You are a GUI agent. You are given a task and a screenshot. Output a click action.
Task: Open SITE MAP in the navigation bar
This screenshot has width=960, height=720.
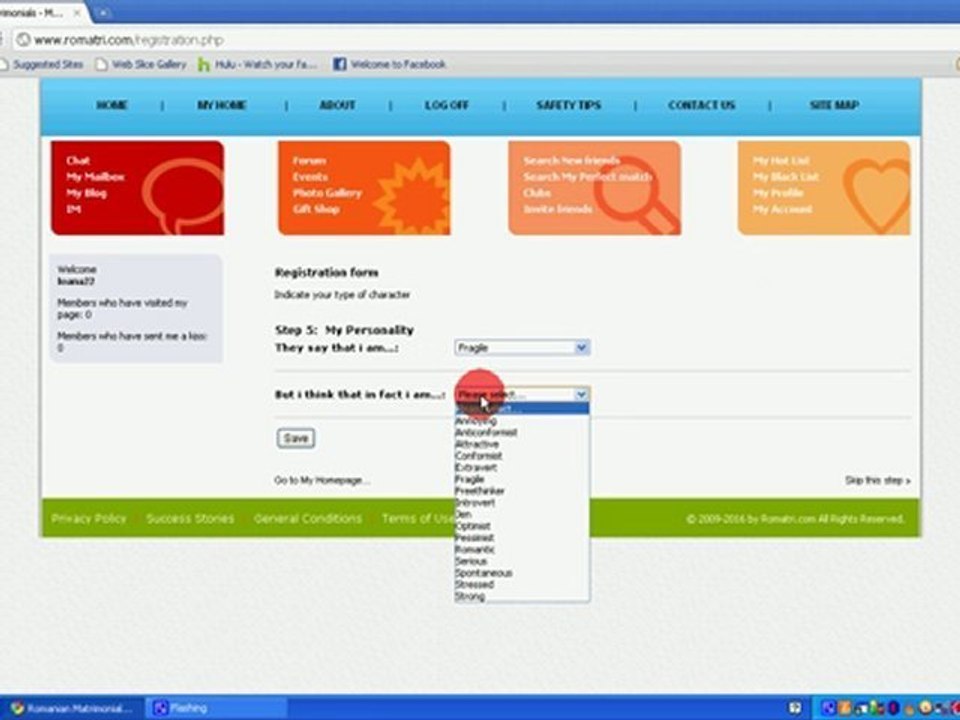tap(834, 105)
